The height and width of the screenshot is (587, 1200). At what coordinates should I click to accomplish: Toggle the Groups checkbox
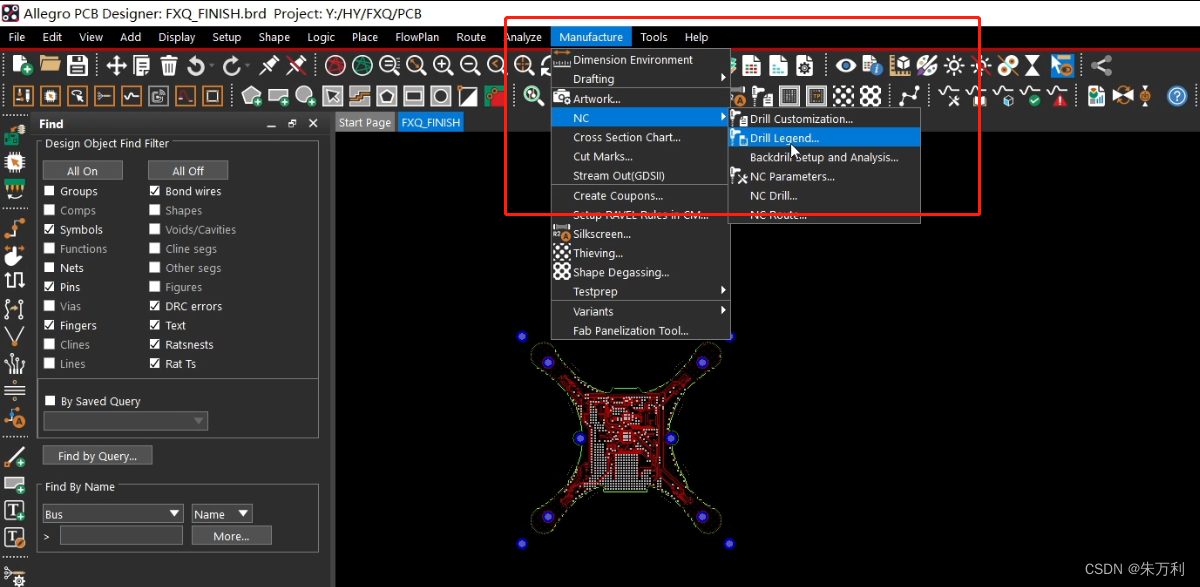50,191
